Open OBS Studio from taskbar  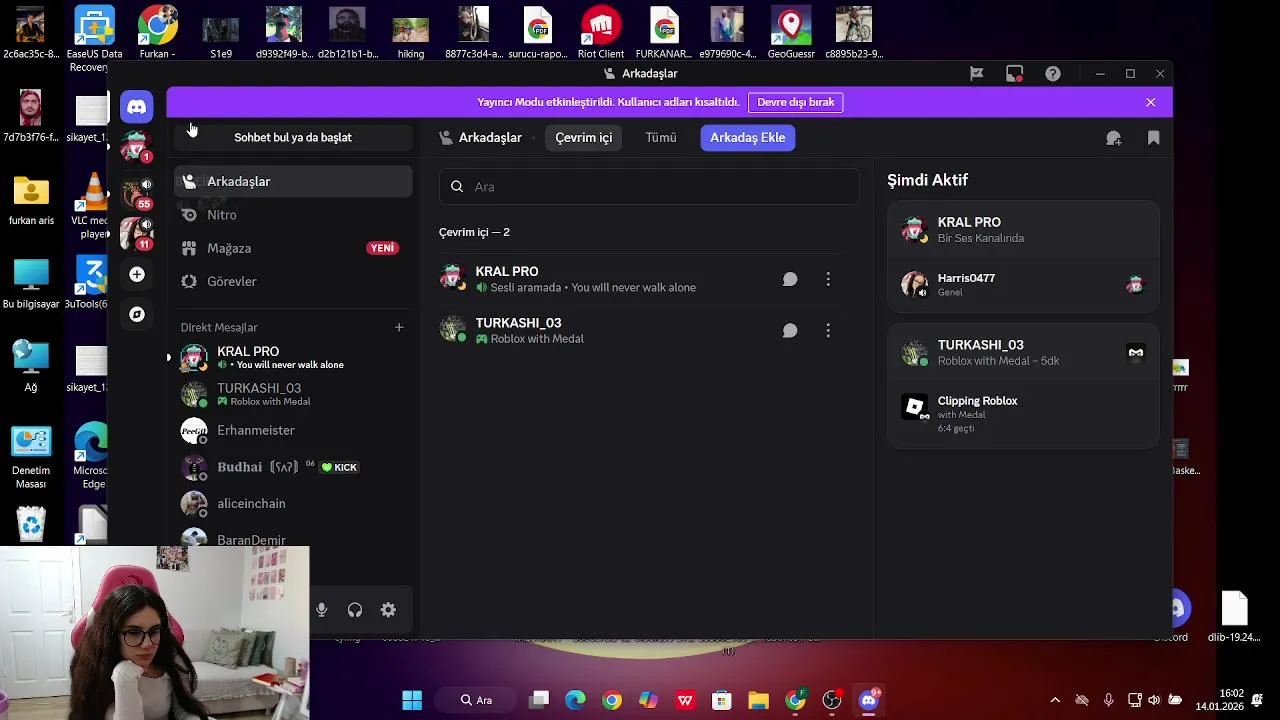[x=832, y=700]
